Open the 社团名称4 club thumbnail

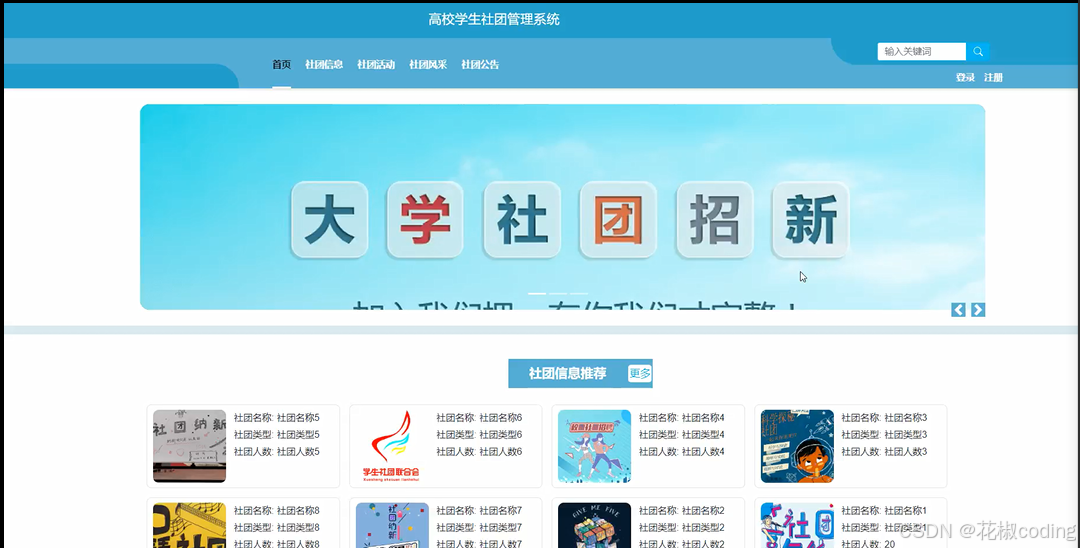click(594, 446)
